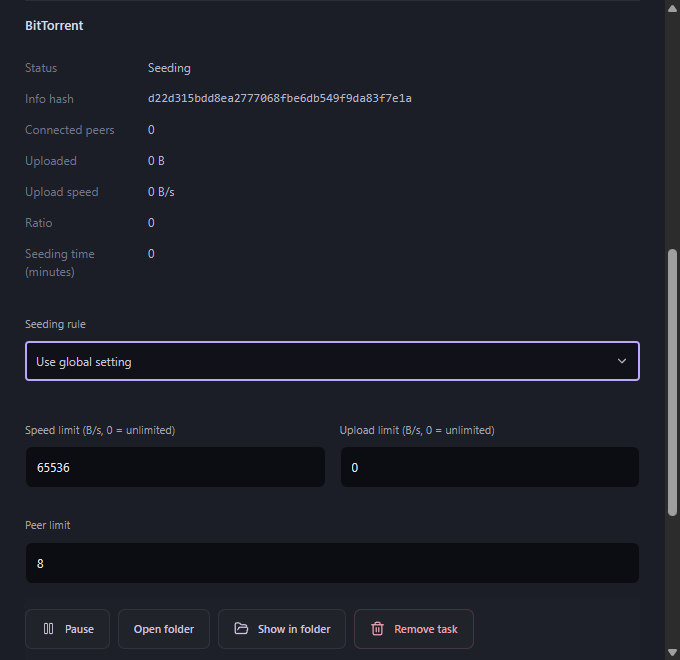The width and height of the screenshot is (680, 660).
Task: Click the trash icon in Remove task
Action: click(377, 629)
